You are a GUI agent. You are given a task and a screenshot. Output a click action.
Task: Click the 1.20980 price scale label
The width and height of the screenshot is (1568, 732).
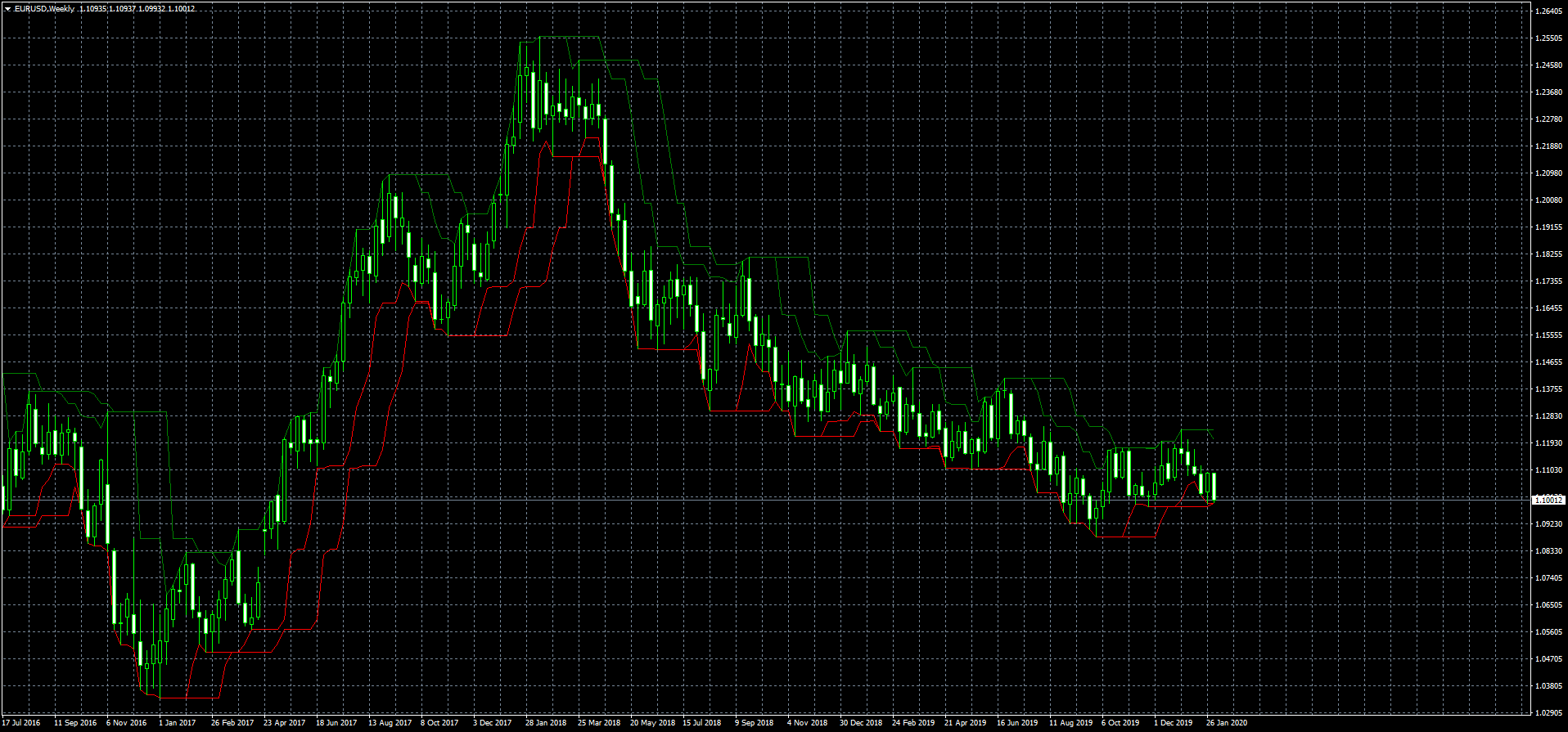click(x=1549, y=173)
